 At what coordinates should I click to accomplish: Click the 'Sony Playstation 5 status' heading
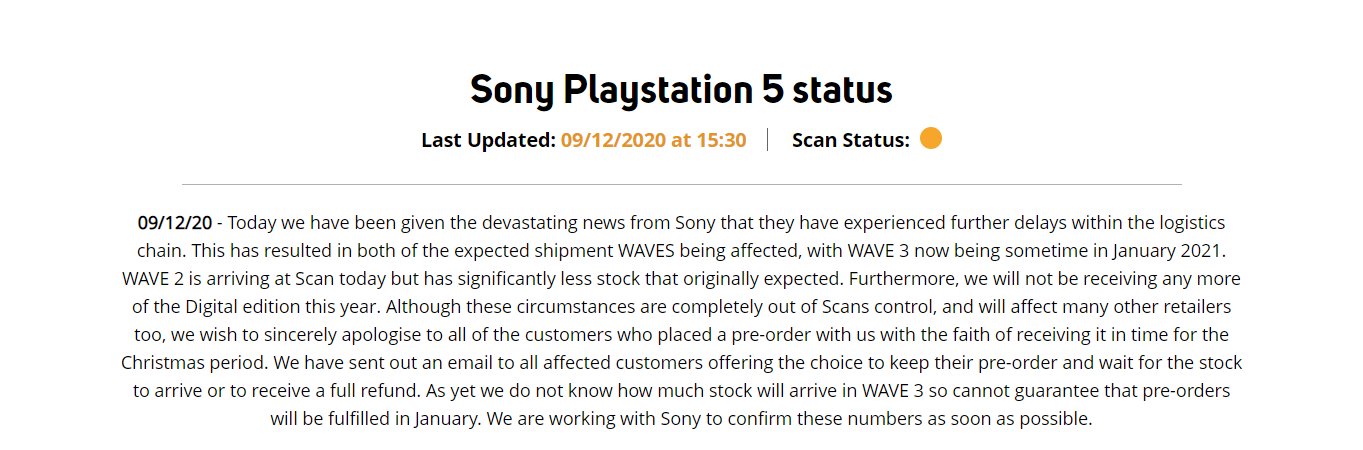(x=681, y=90)
